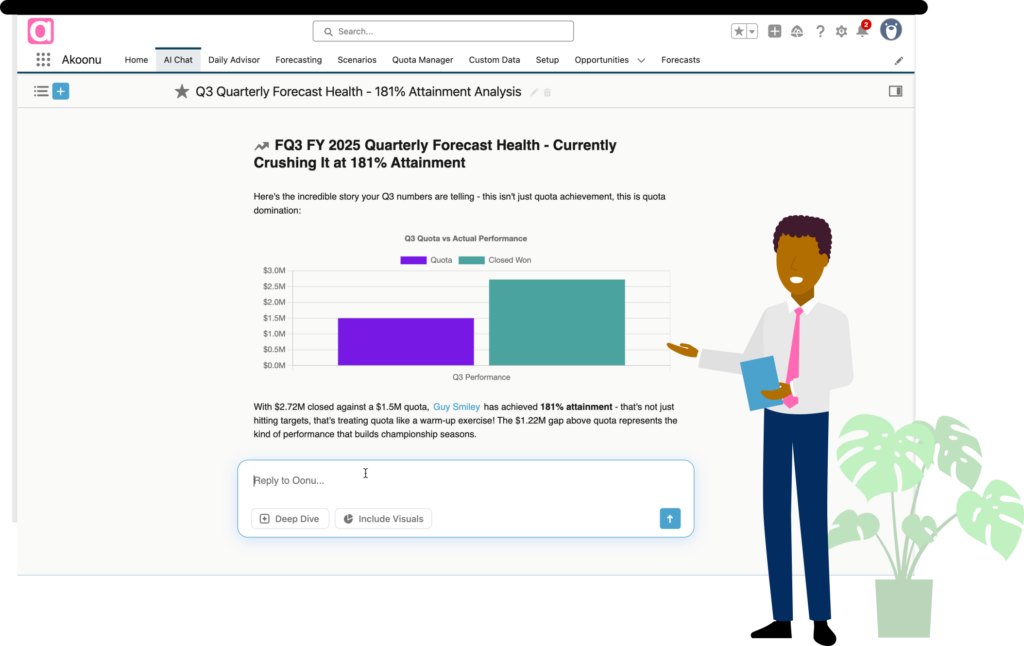Start a new chat with the blue plus icon
This screenshot has height=646, width=1024.
(x=61, y=91)
